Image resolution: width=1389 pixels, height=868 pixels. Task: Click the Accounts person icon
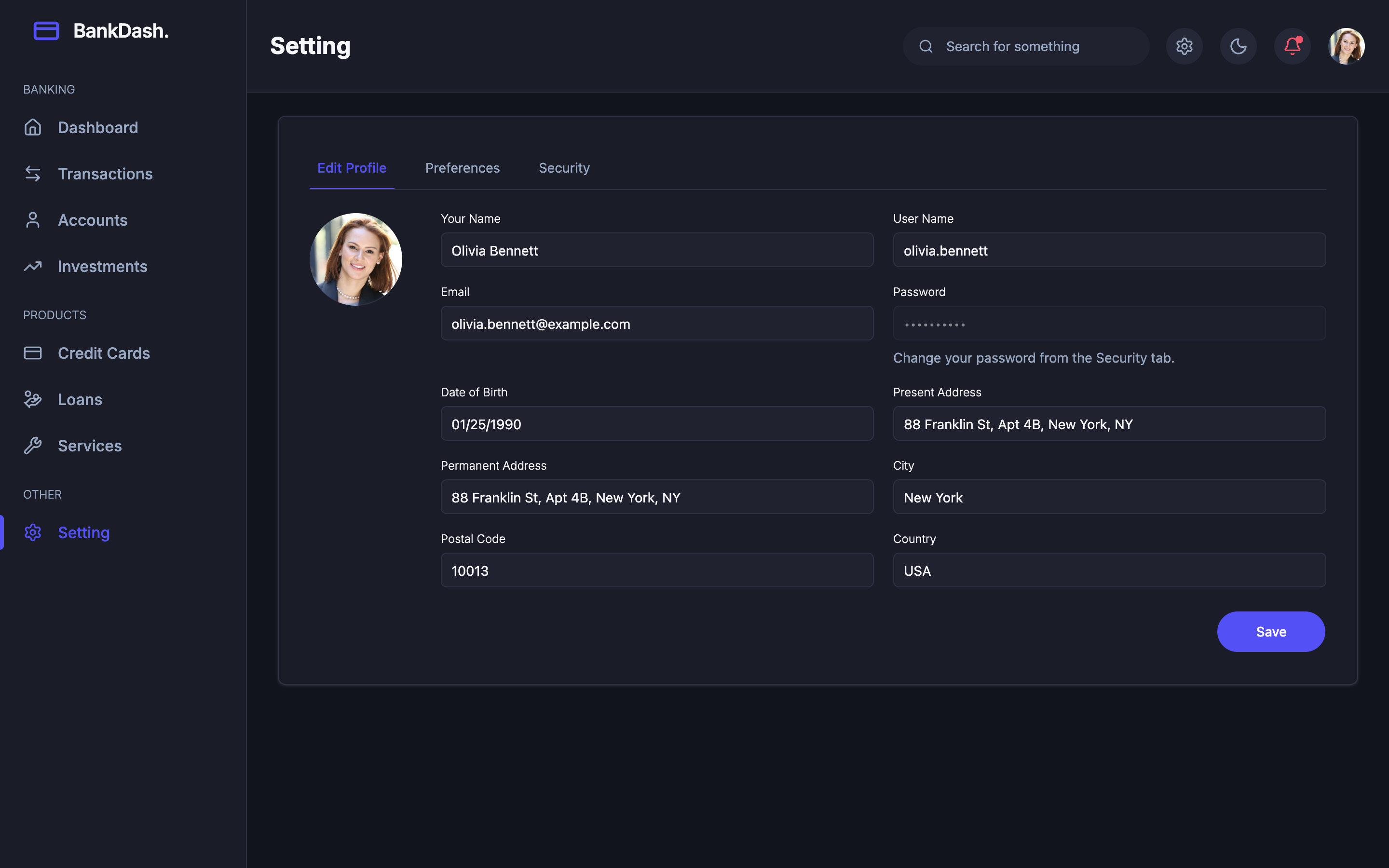[33, 220]
